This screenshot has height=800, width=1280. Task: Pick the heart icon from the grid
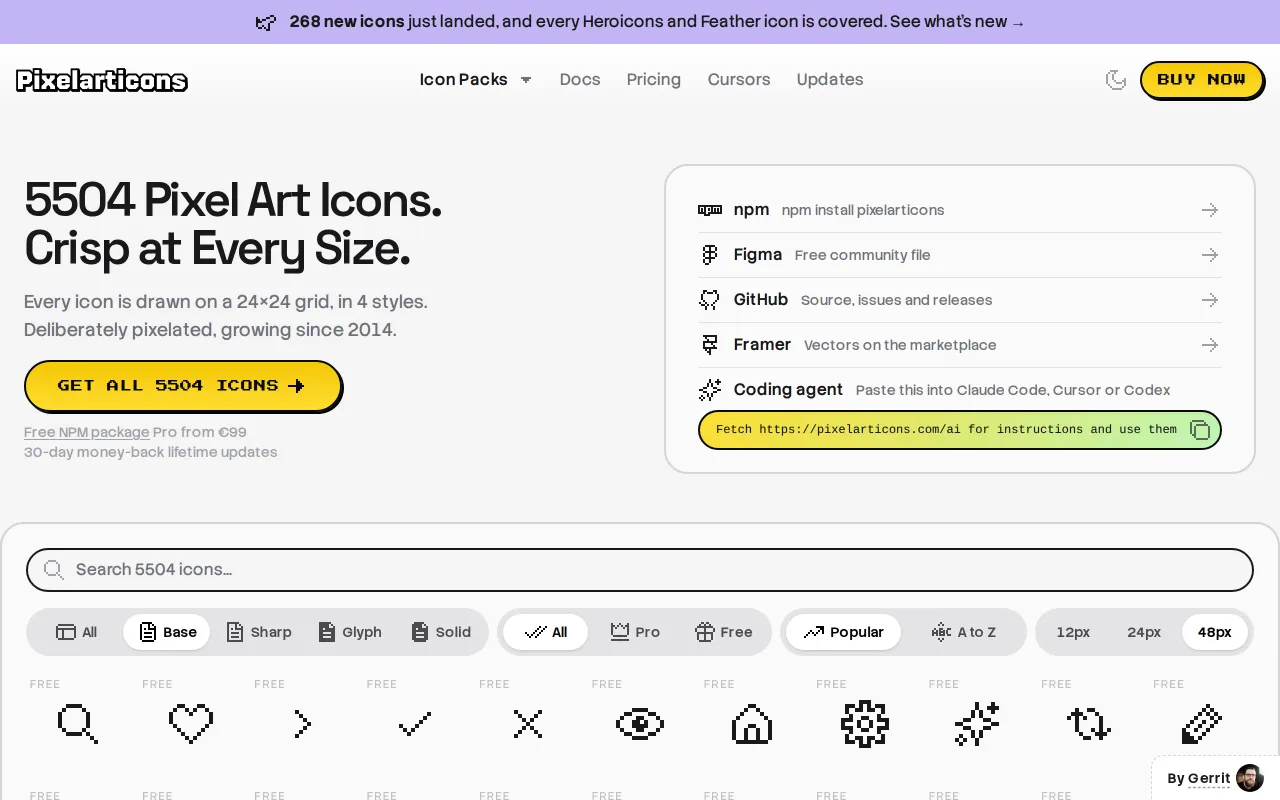pyautogui.click(x=190, y=723)
